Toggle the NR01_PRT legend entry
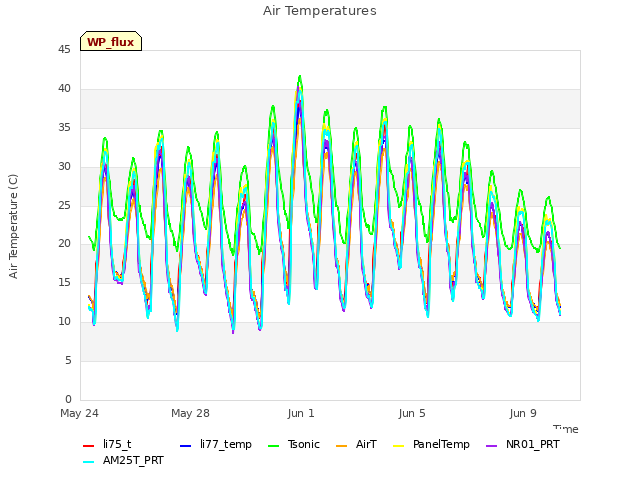Viewport: 640px width, 480px height. 522,444
